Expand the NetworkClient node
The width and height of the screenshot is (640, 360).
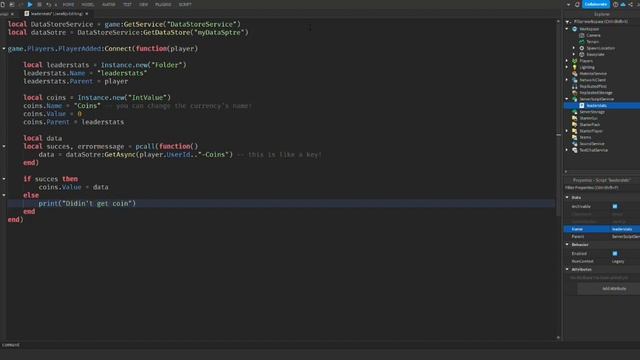pos(567,80)
